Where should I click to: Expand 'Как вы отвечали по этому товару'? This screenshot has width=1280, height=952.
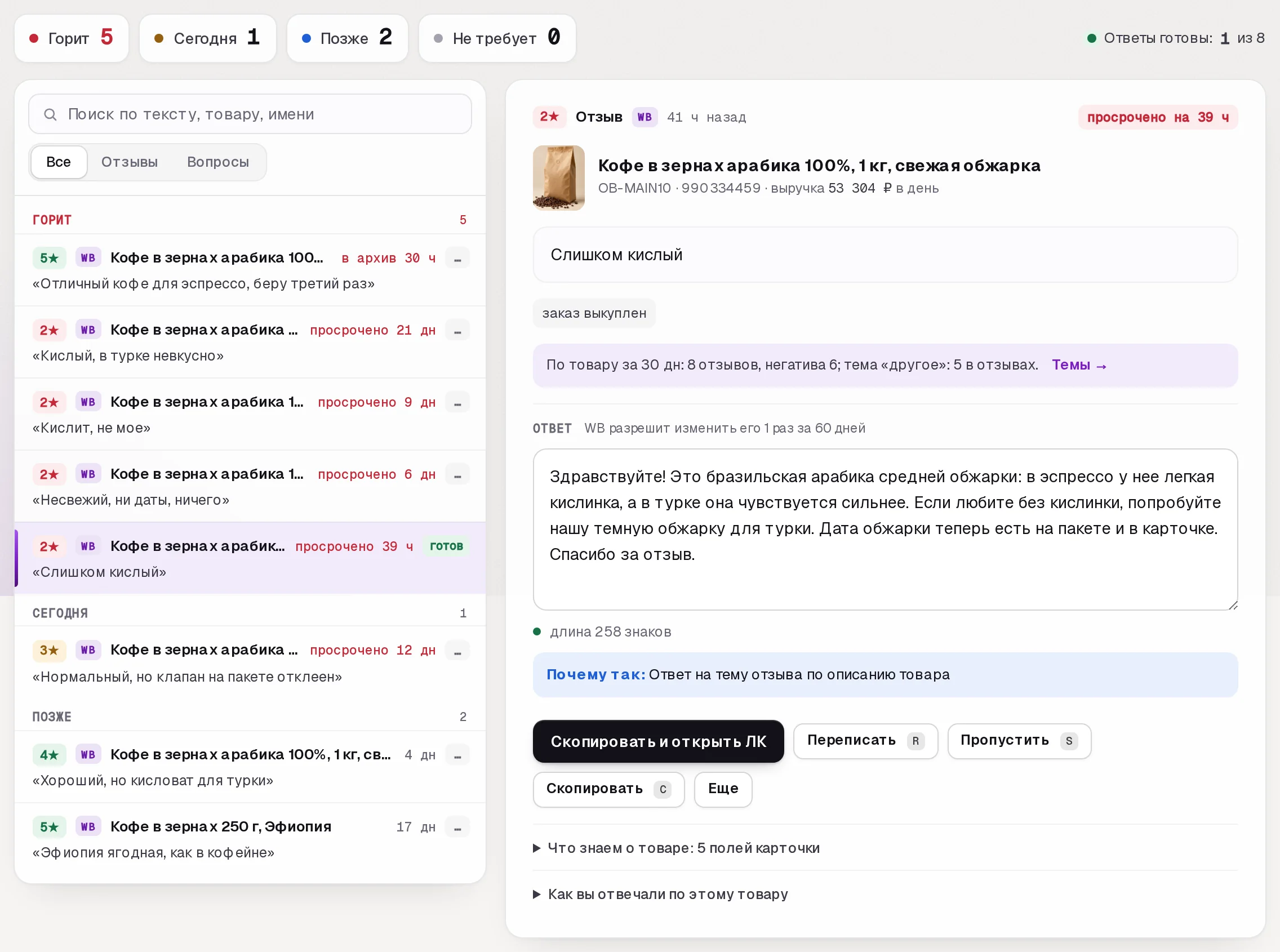click(668, 894)
